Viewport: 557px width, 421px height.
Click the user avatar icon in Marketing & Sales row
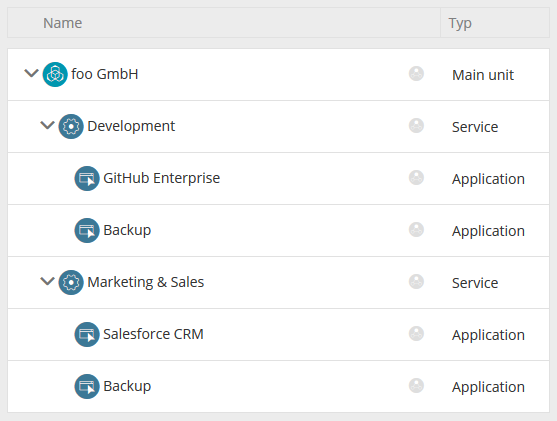pos(416,281)
